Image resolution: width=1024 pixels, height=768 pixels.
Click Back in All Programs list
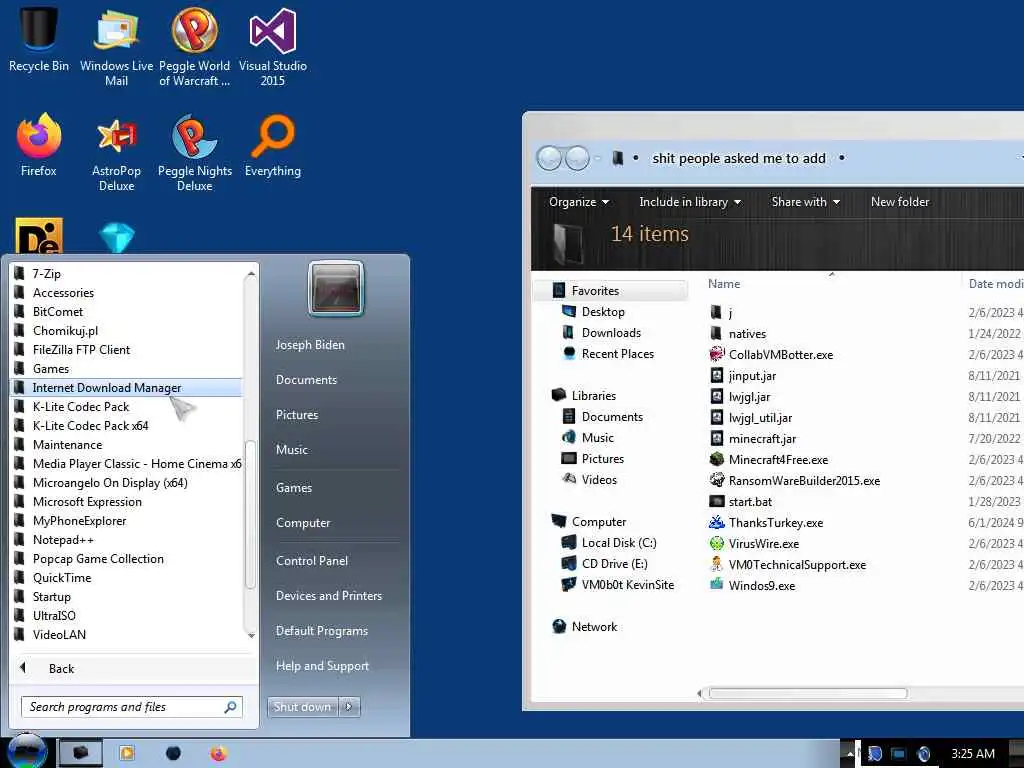pyautogui.click(x=61, y=669)
